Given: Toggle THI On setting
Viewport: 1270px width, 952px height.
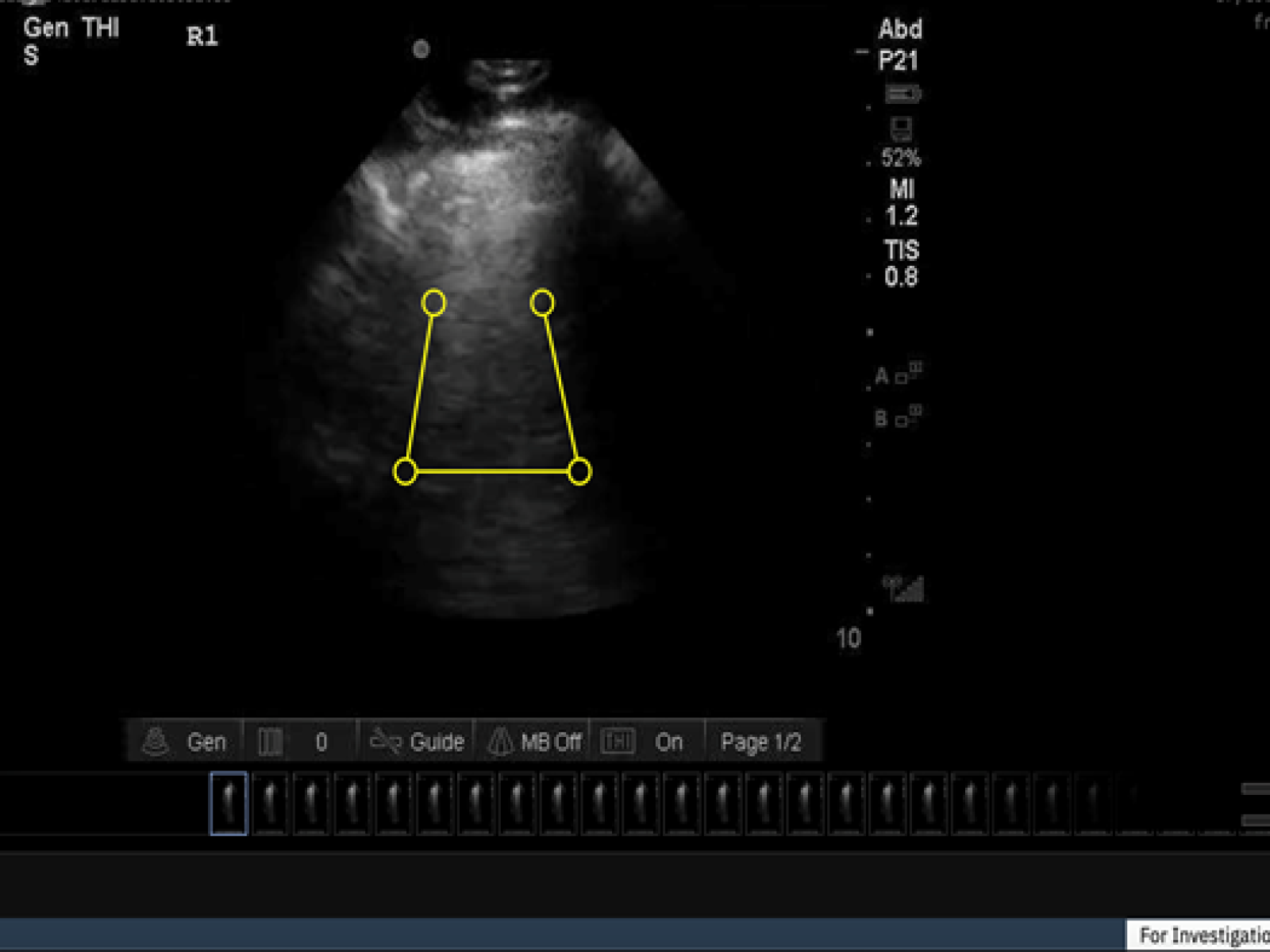Looking at the screenshot, I should pyautogui.click(x=668, y=742).
